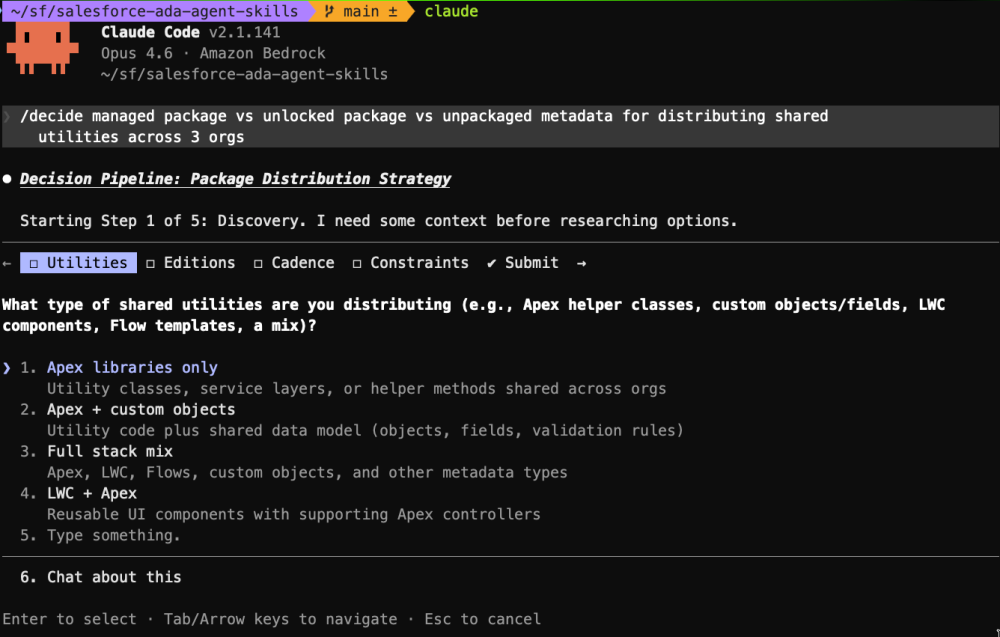Click the working directory path under Opus
The image size is (1000, 637).
coord(244,75)
